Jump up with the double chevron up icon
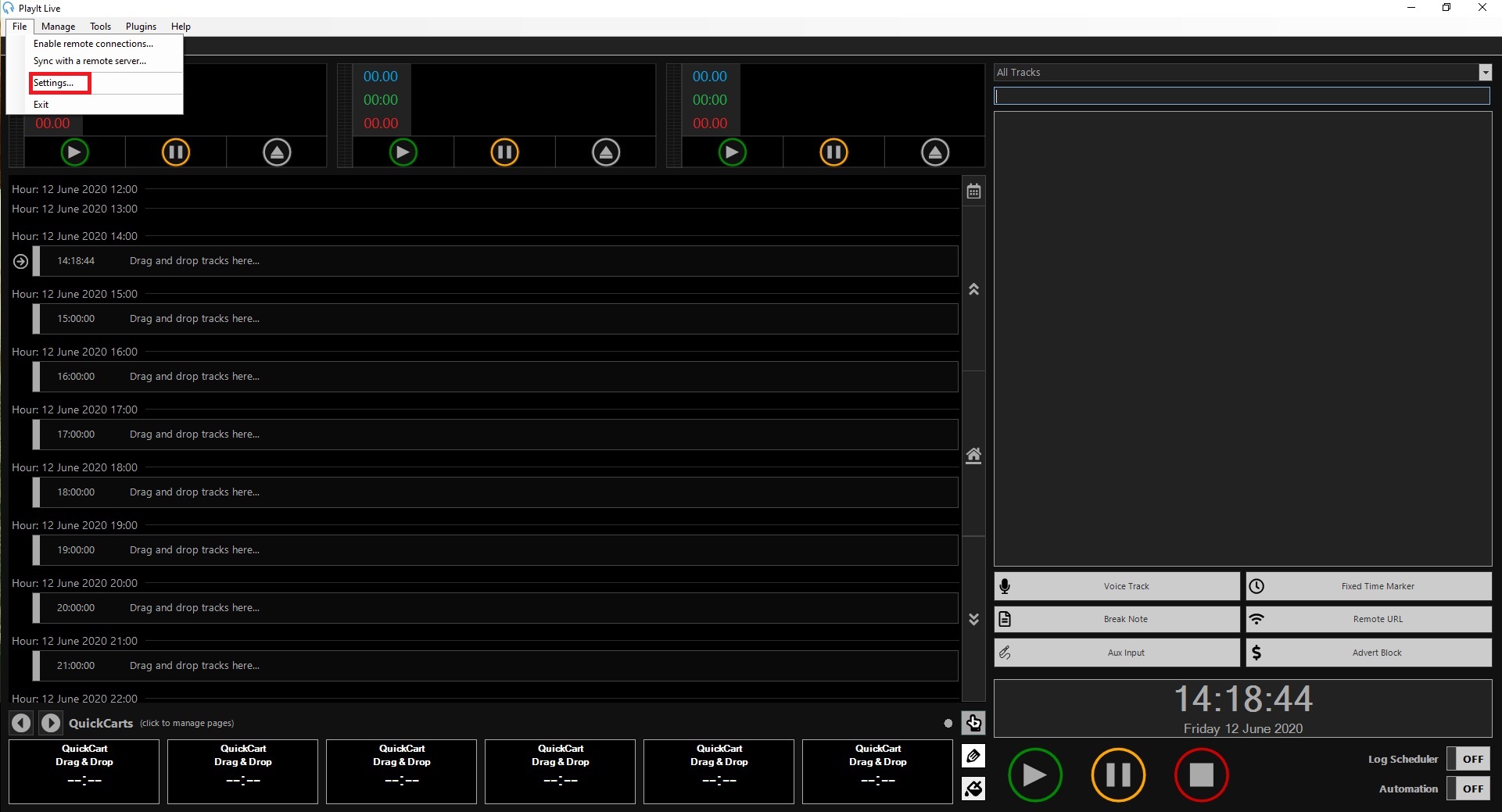Image resolution: width=1502 pixels, height=812 pixels. click(973, 289)
